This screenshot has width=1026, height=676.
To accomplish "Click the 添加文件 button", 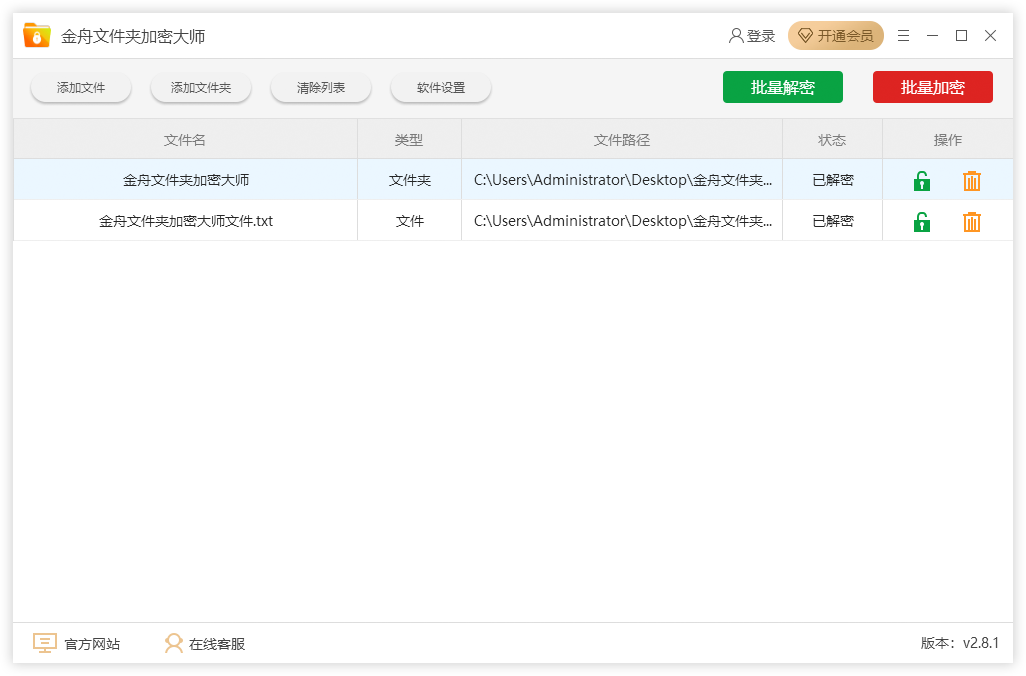I will tap(81, 88).
